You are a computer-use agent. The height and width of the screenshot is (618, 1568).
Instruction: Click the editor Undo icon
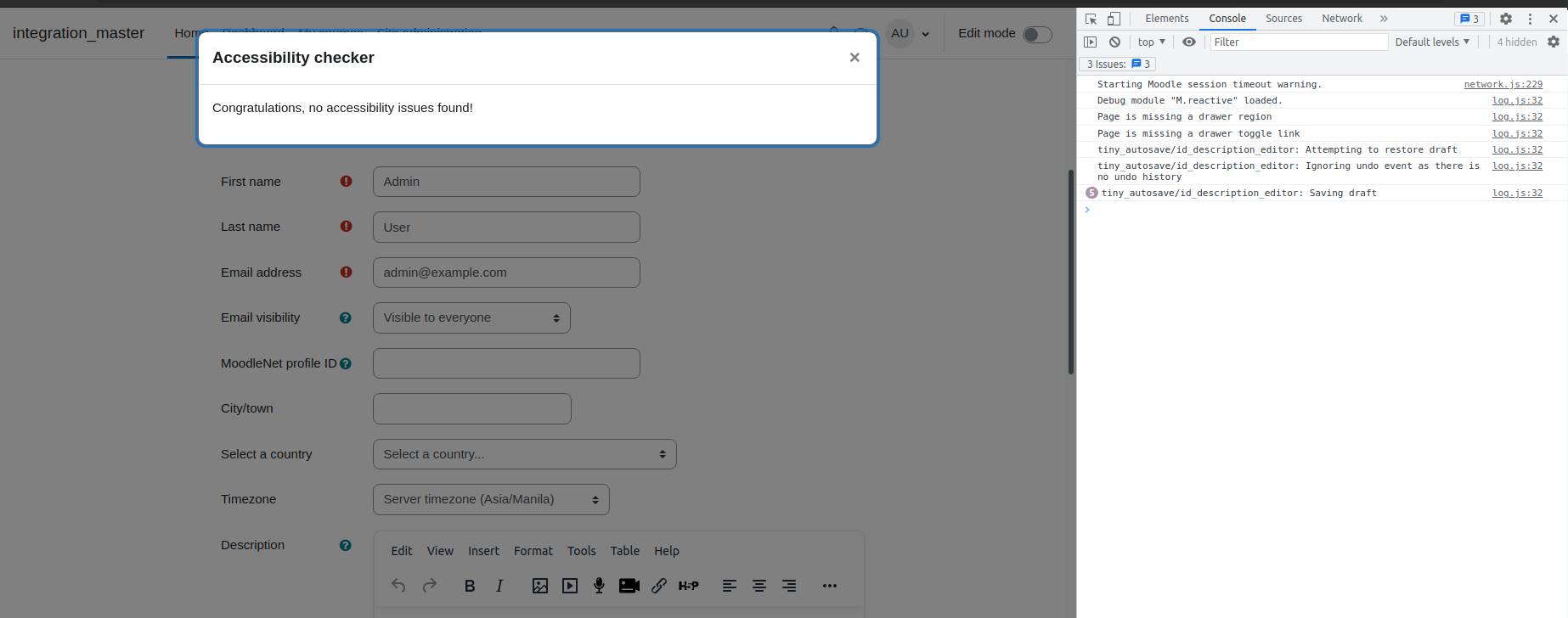[398, 586]
